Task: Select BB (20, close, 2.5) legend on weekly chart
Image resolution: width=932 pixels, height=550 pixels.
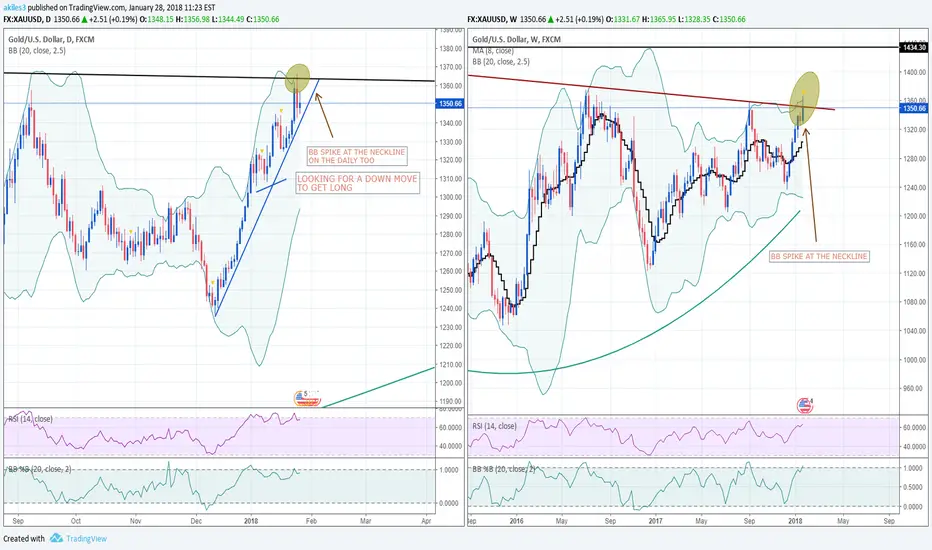Action: click(x=501, y=61)
